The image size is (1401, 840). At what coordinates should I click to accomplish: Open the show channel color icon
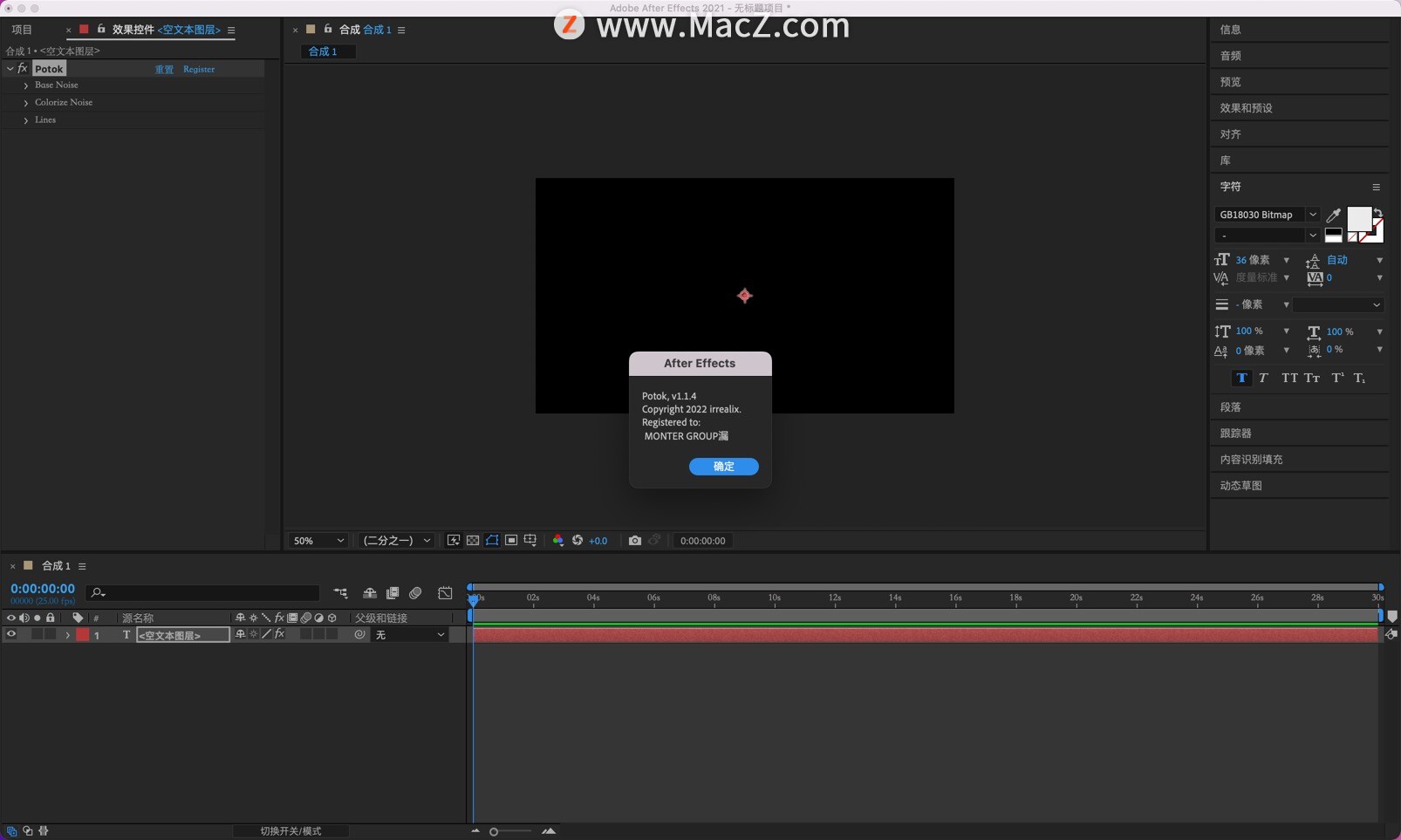click(558, 541)
